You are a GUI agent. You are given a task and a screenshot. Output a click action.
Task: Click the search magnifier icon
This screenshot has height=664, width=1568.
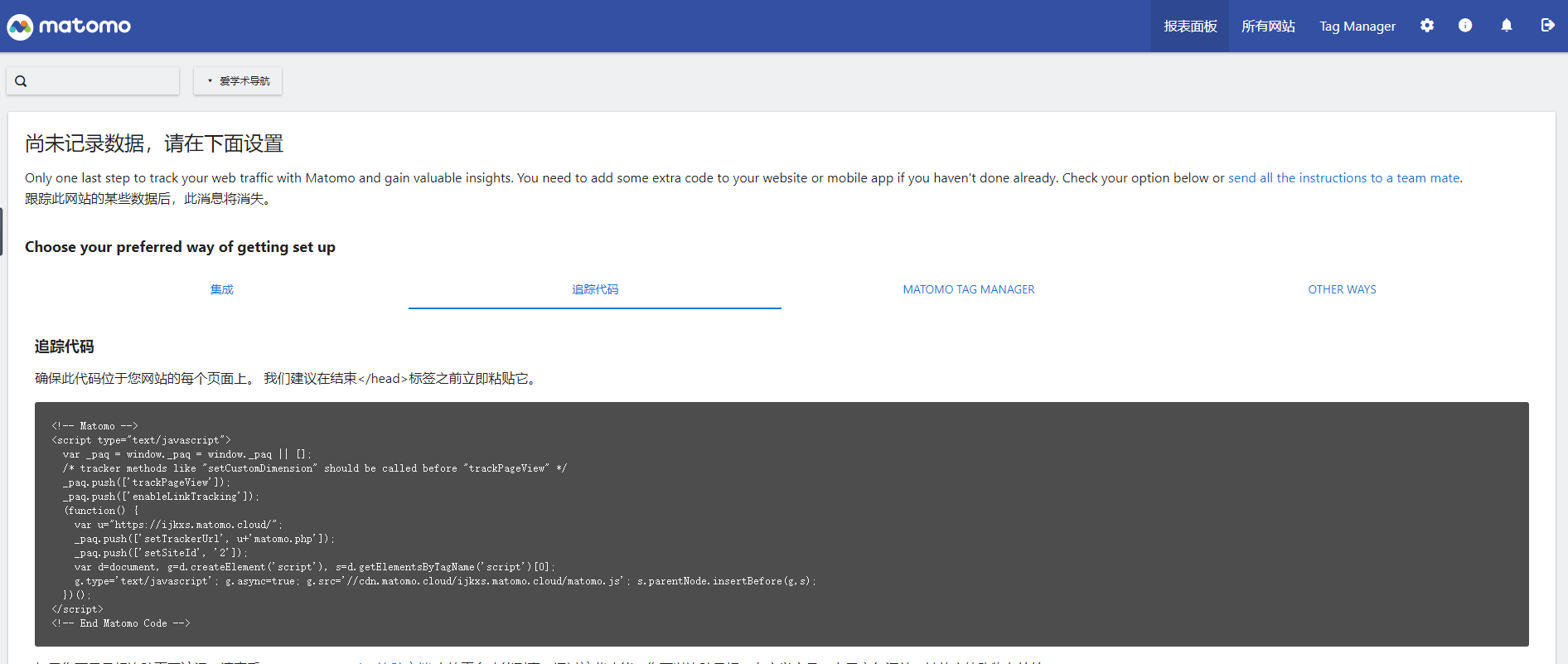tap(22, 81)
